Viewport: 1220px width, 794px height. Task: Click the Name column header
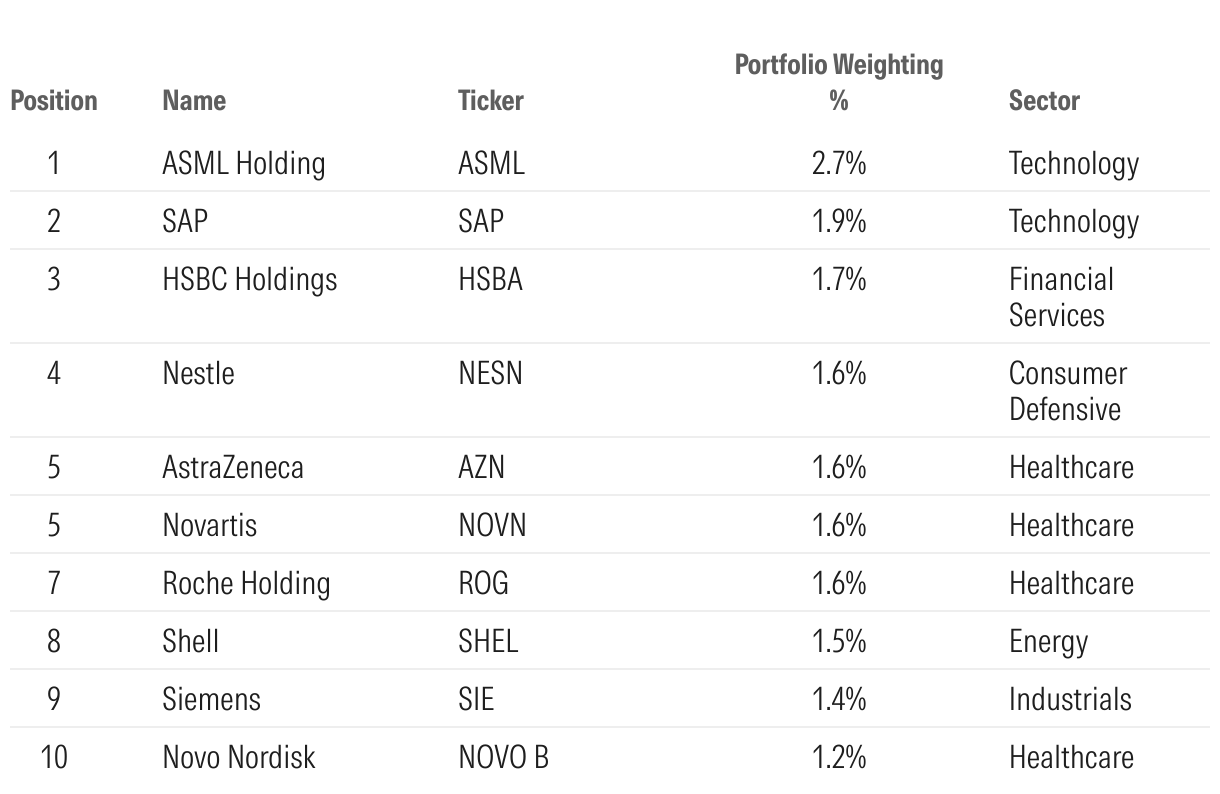pyautogui.click(x=194, y=101)
